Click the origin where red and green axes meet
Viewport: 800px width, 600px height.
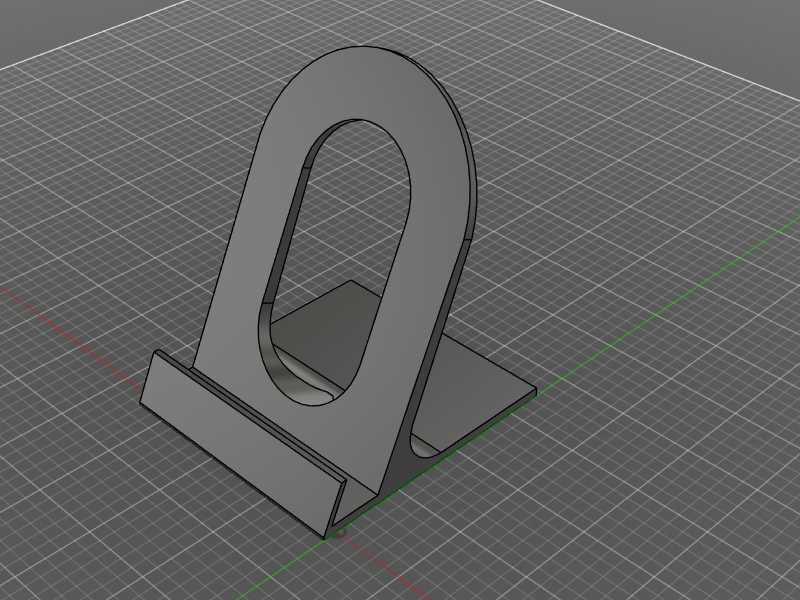point(333,535)
